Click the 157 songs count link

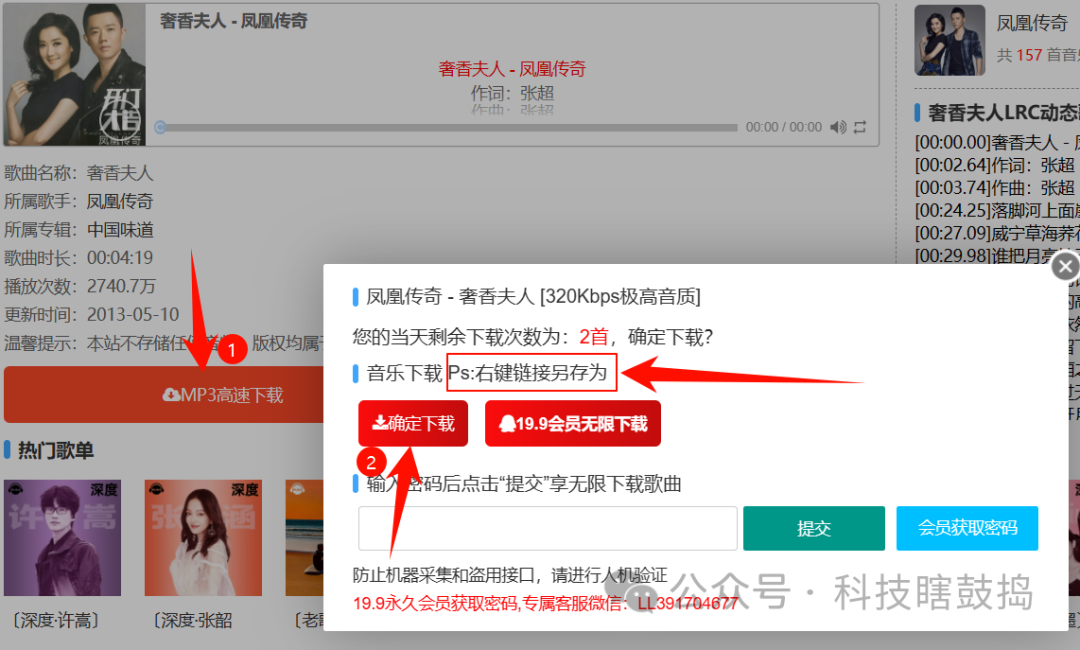1029,55
